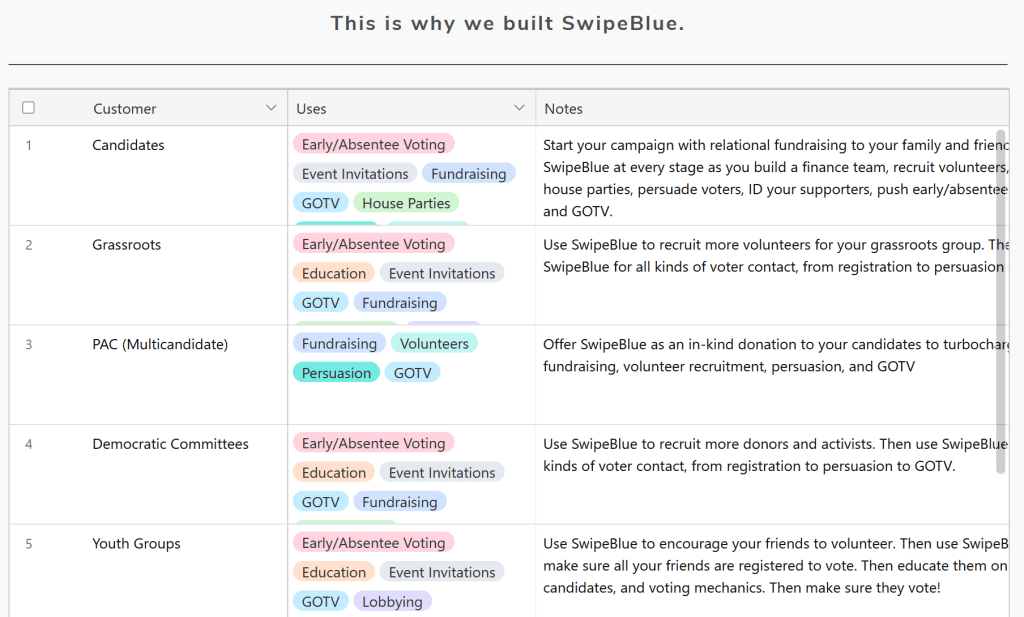
Task: Click Early/Absentee Voting tag in Youth Groups row
Action: [x=374, y=543]
